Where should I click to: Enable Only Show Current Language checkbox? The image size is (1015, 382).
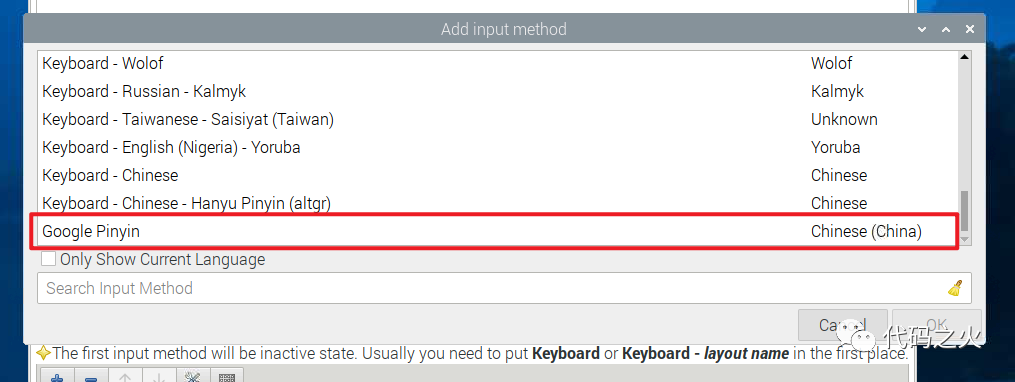[x=49, y=260]
